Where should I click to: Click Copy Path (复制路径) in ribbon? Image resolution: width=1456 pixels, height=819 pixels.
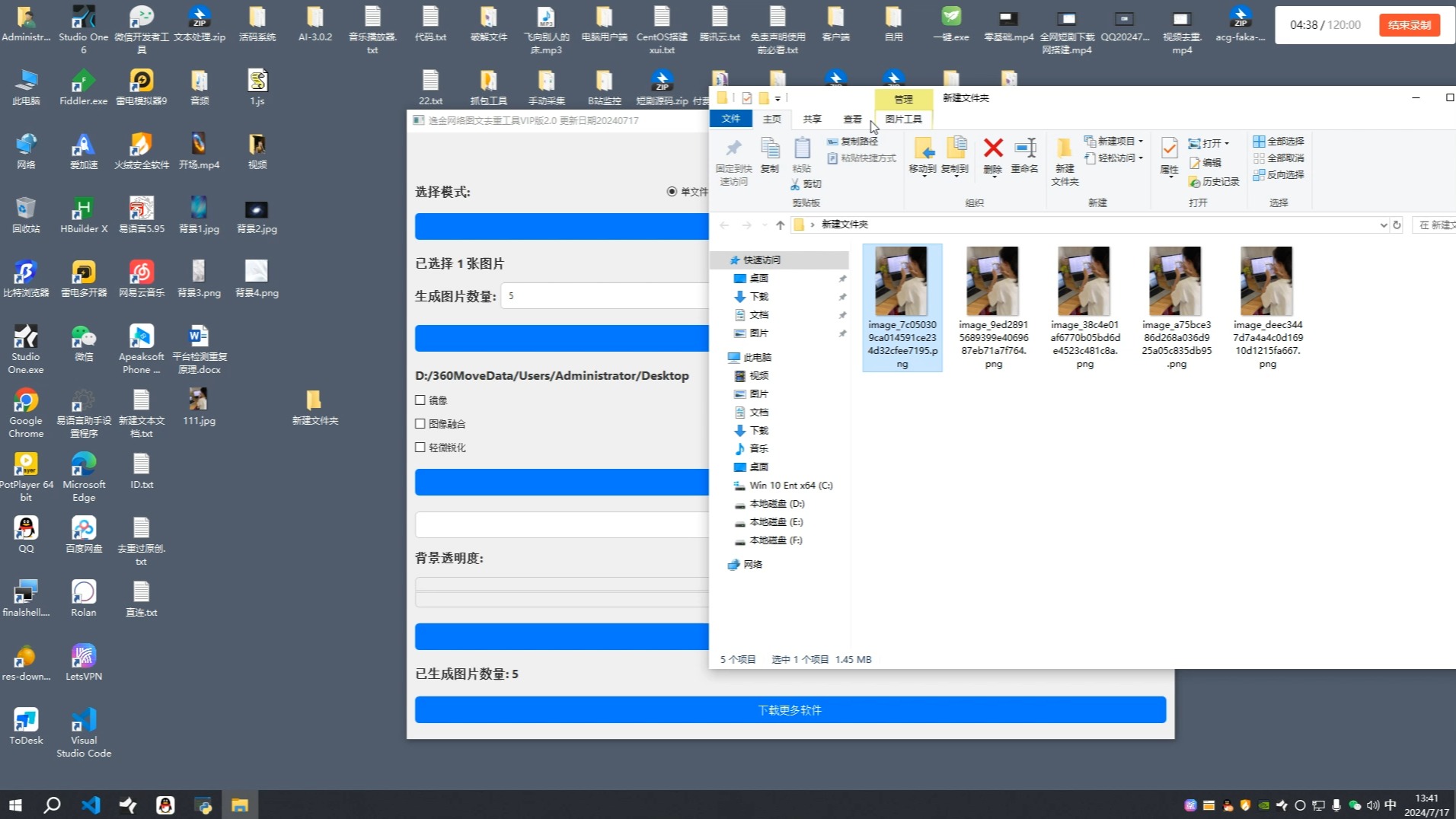[852, 142]
